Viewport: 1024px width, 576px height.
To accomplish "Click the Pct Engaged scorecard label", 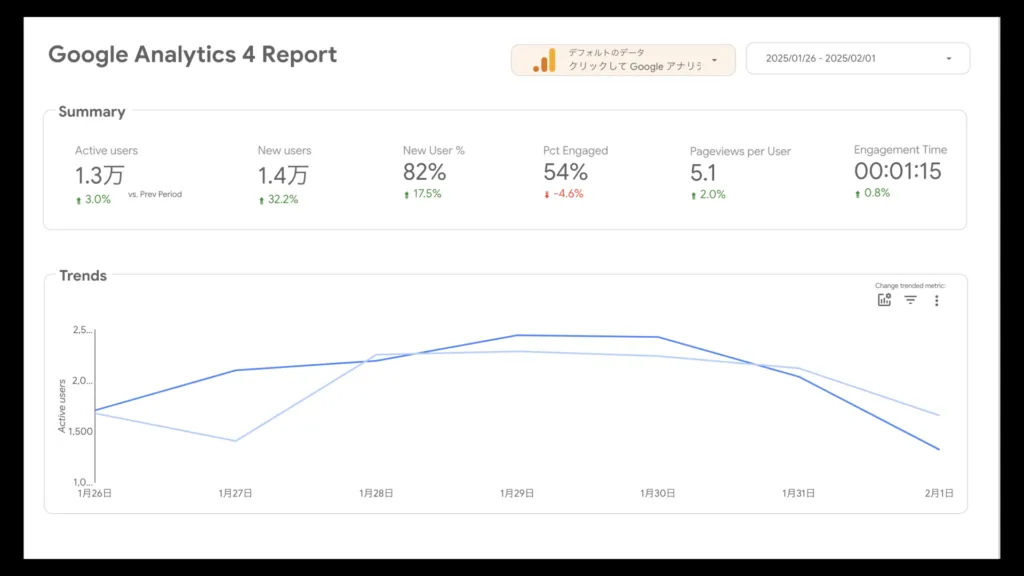I will click(x=575, y=150).
